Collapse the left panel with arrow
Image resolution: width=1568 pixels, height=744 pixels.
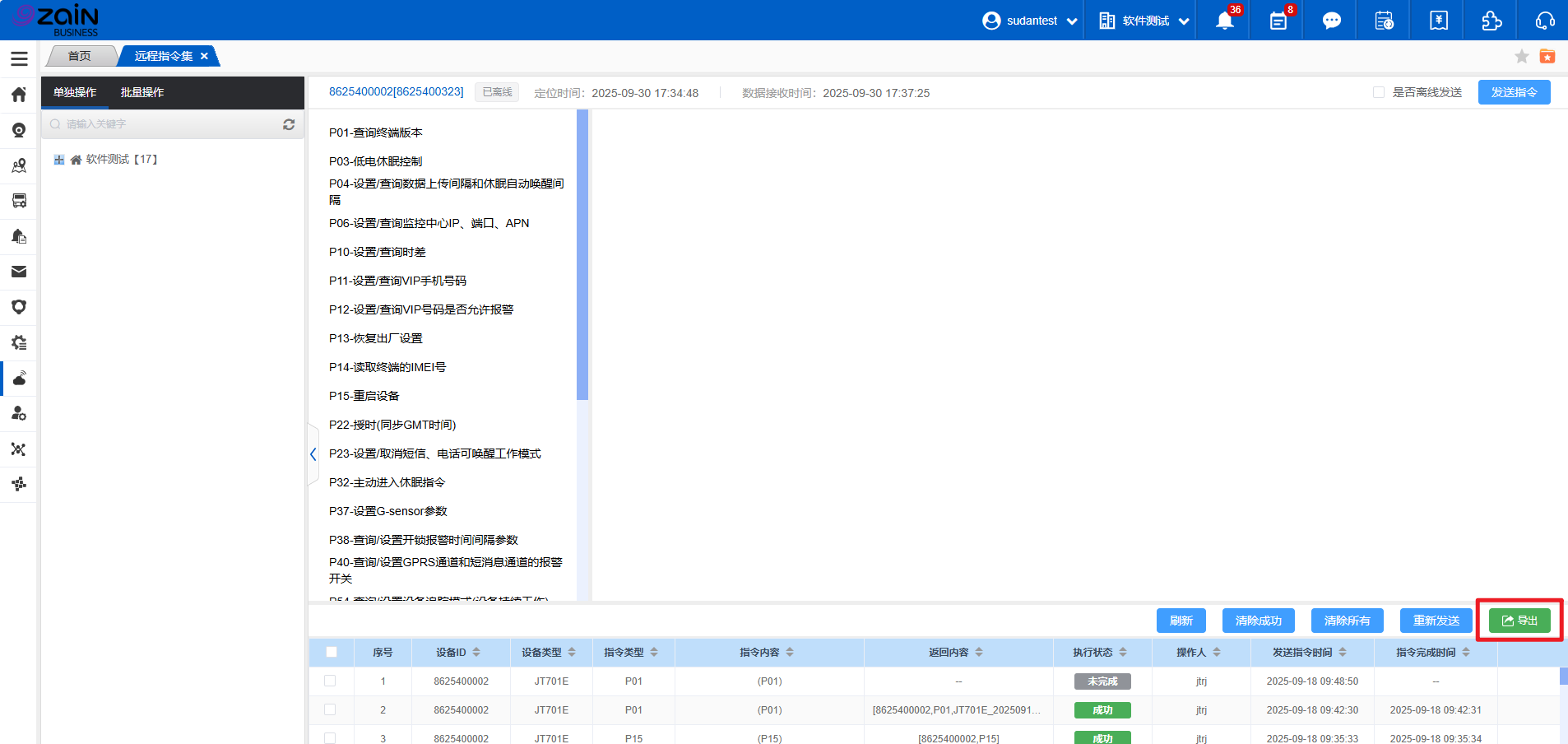[313, 454]
